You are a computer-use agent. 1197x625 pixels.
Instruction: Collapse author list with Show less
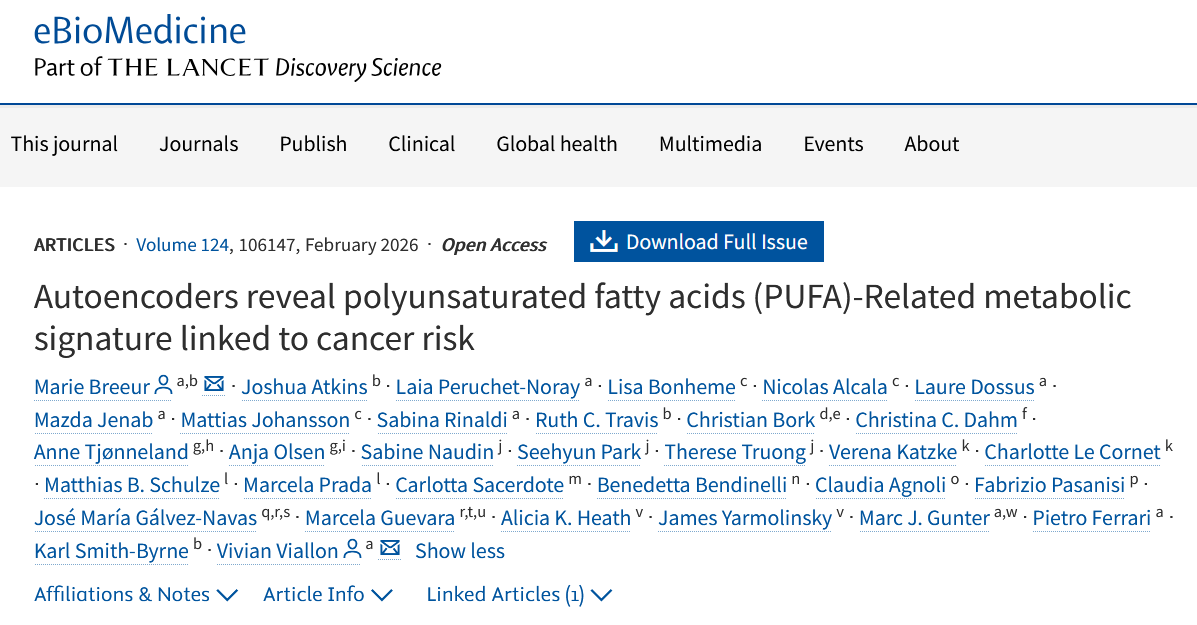click(460, 551)
